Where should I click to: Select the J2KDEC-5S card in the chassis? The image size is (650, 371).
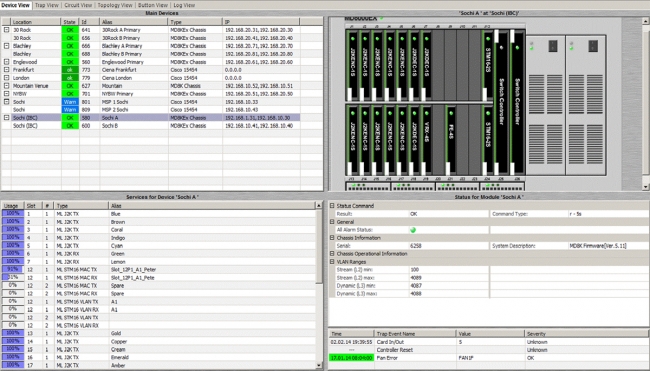point(414,140)
